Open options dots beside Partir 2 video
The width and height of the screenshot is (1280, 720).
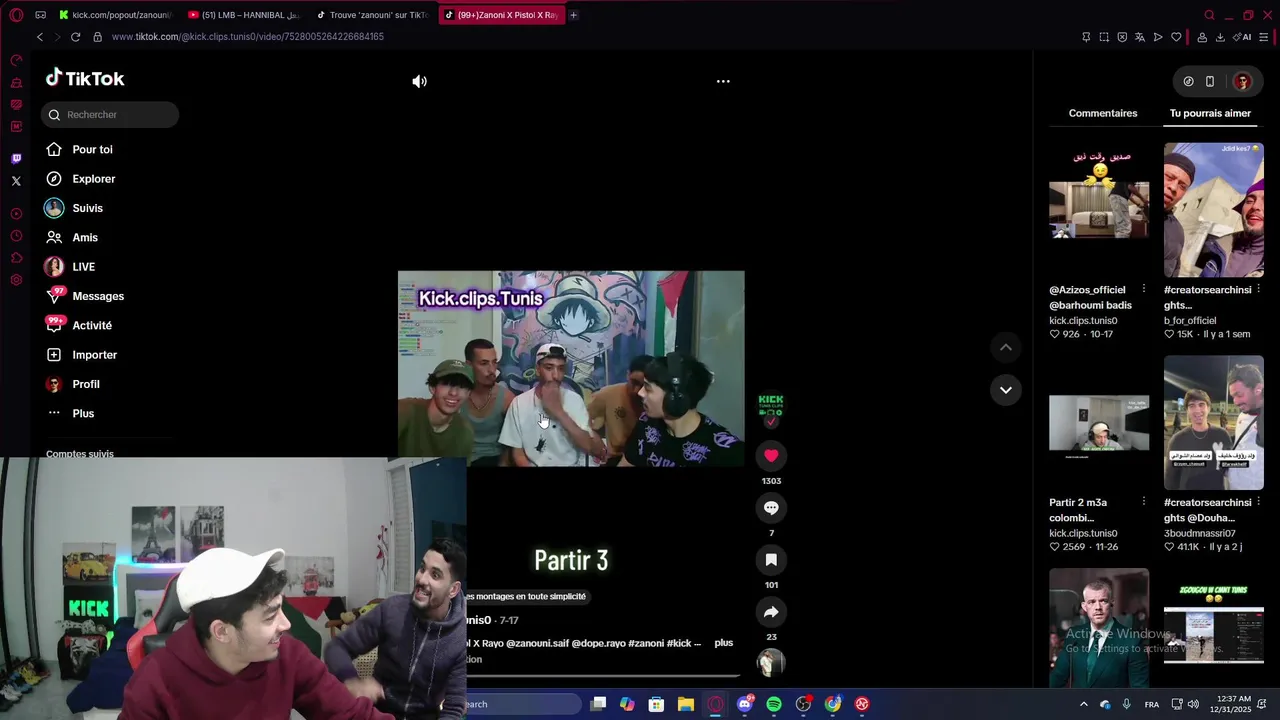tap(1144, 502)
